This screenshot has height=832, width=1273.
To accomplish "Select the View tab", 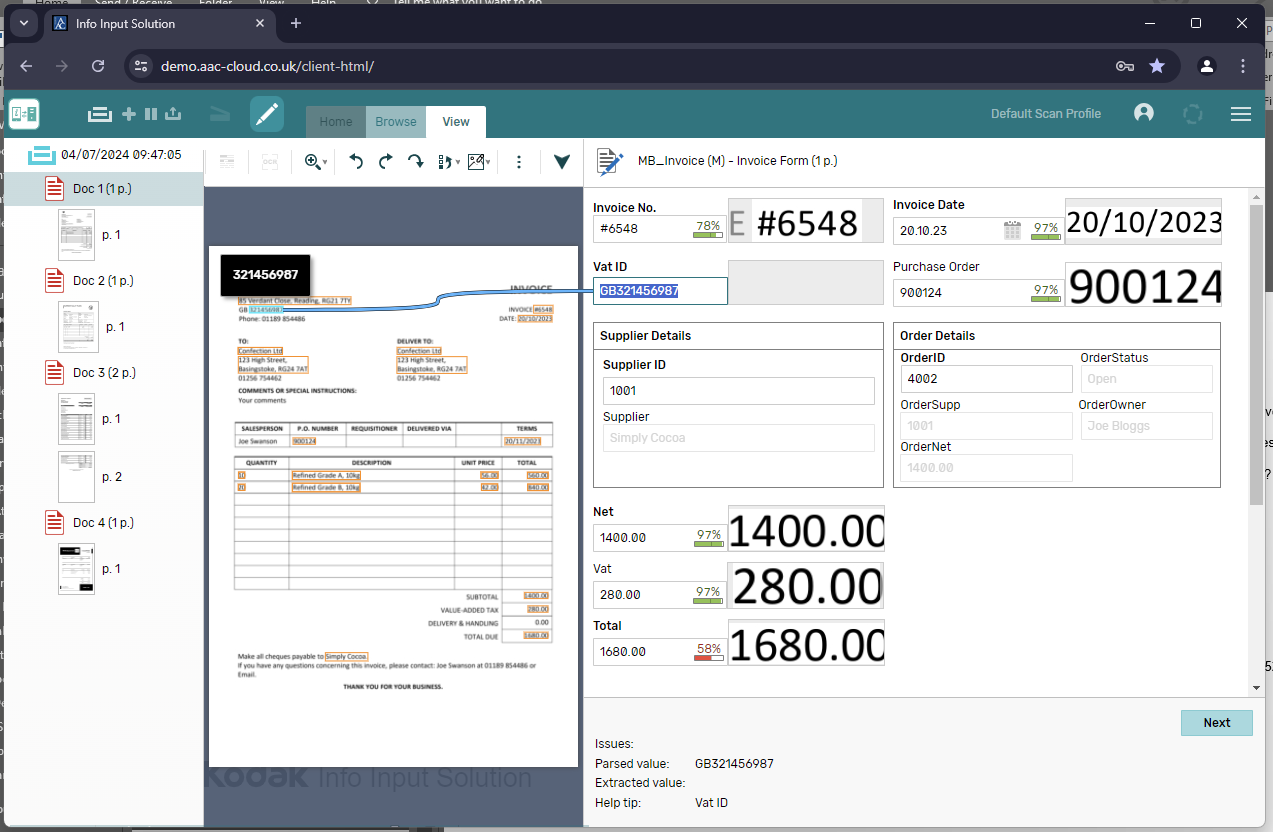I will pos(456,122).
